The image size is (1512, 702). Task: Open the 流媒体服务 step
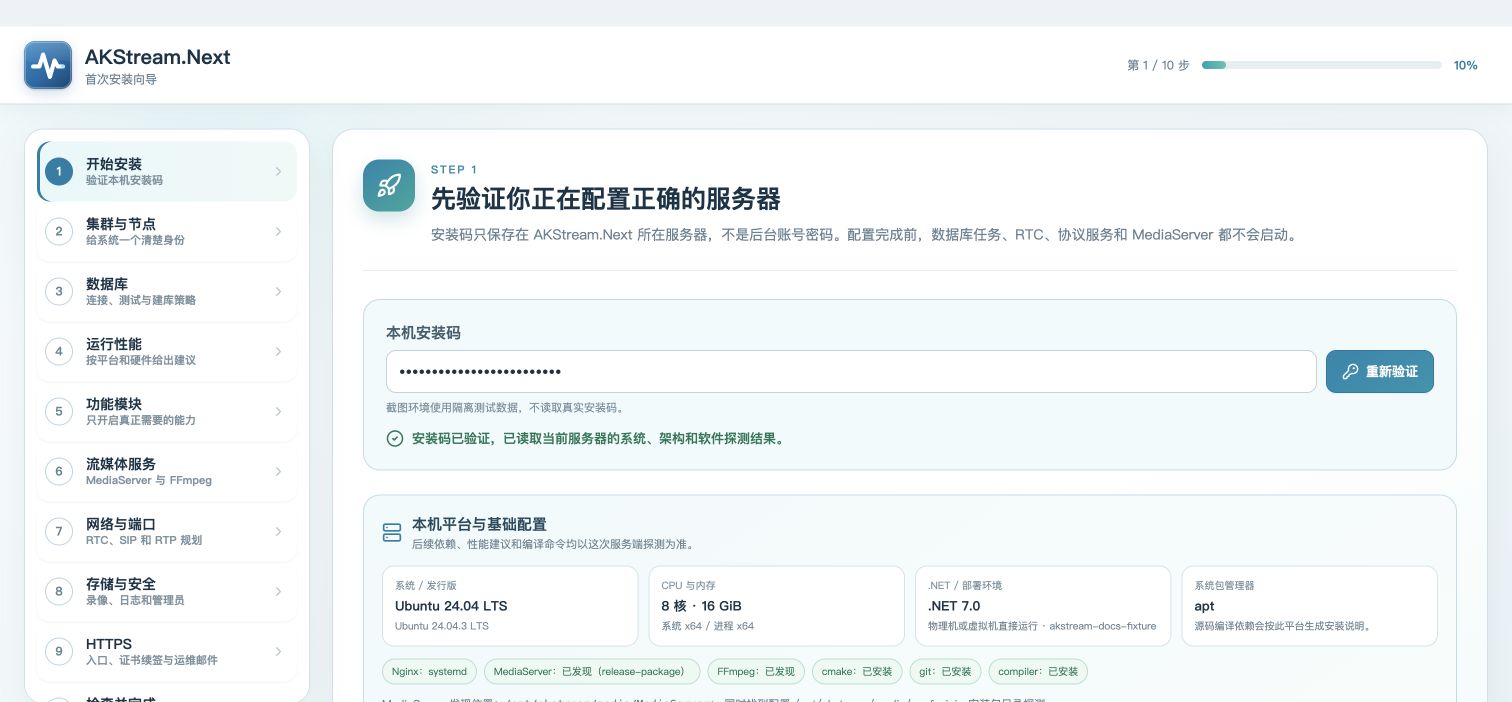coord(167,471)
